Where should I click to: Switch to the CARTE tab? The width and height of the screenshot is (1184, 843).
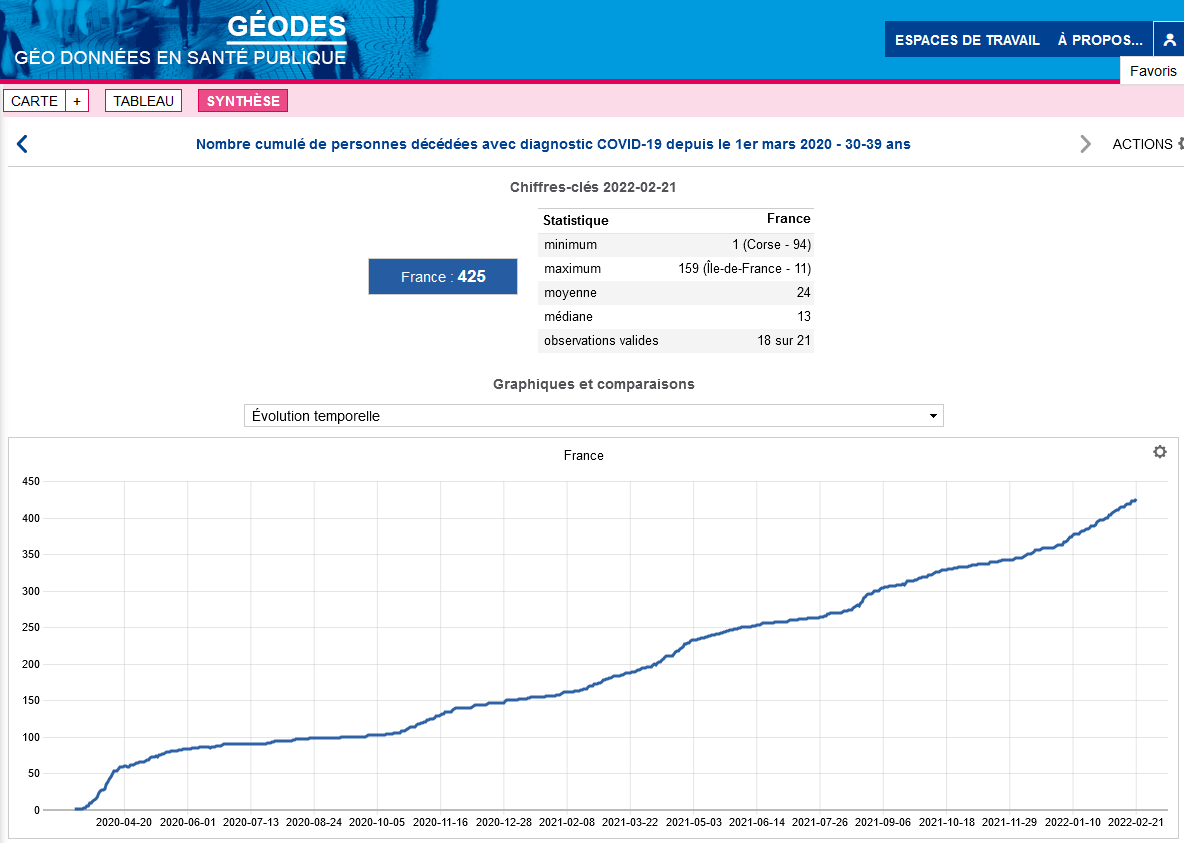(x=35, y=100)
